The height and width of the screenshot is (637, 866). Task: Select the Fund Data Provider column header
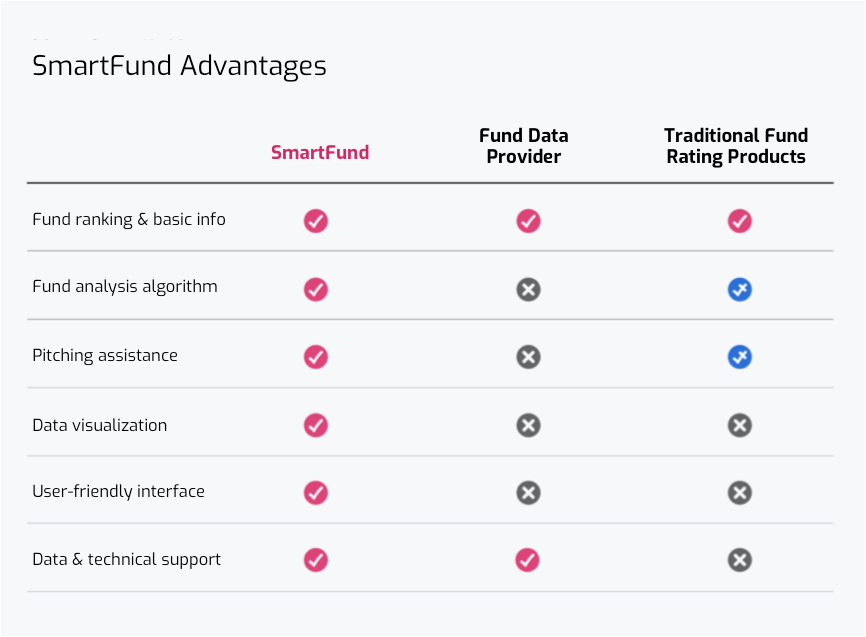click(524, 146)
